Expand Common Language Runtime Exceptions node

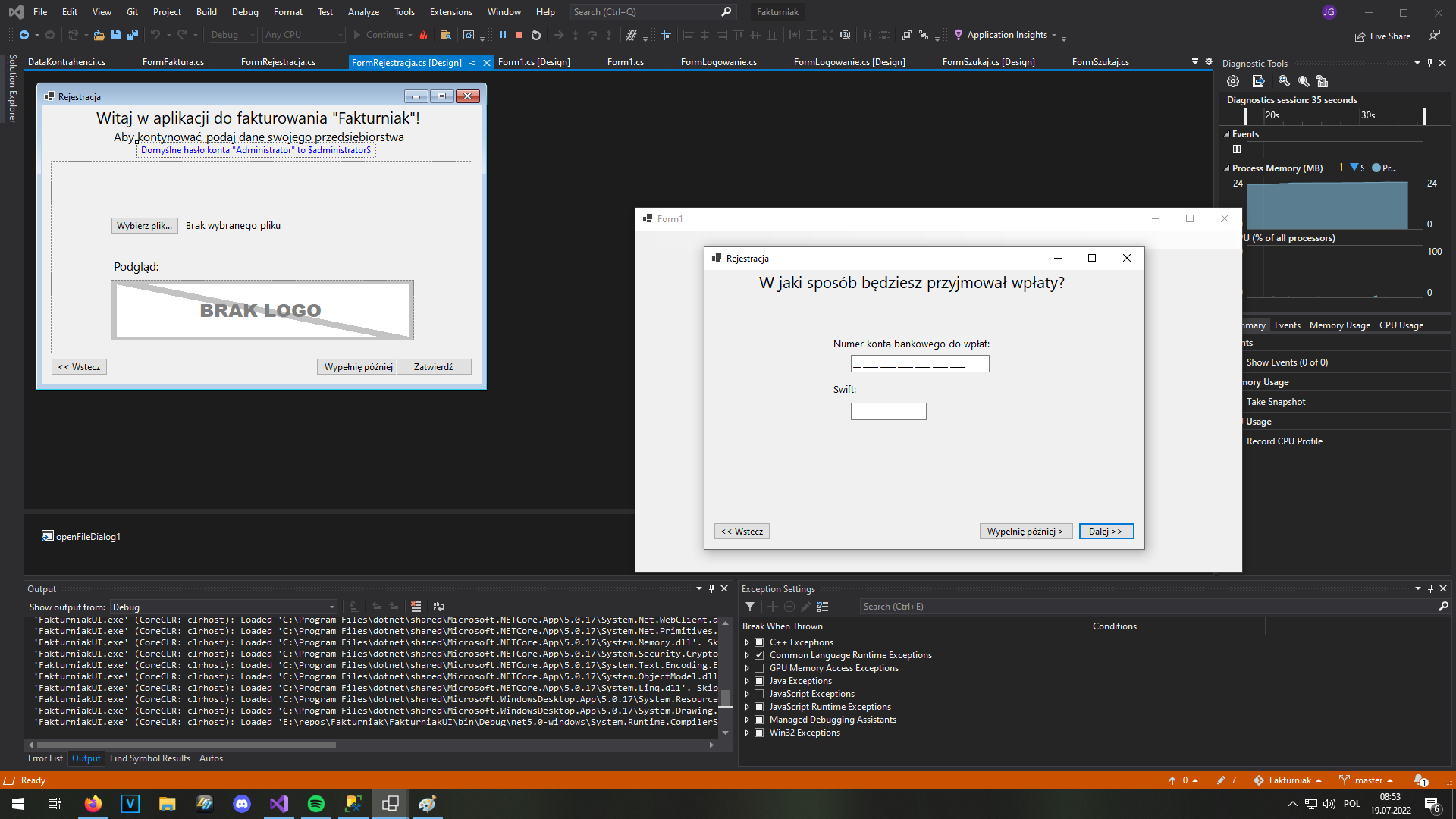747,655
